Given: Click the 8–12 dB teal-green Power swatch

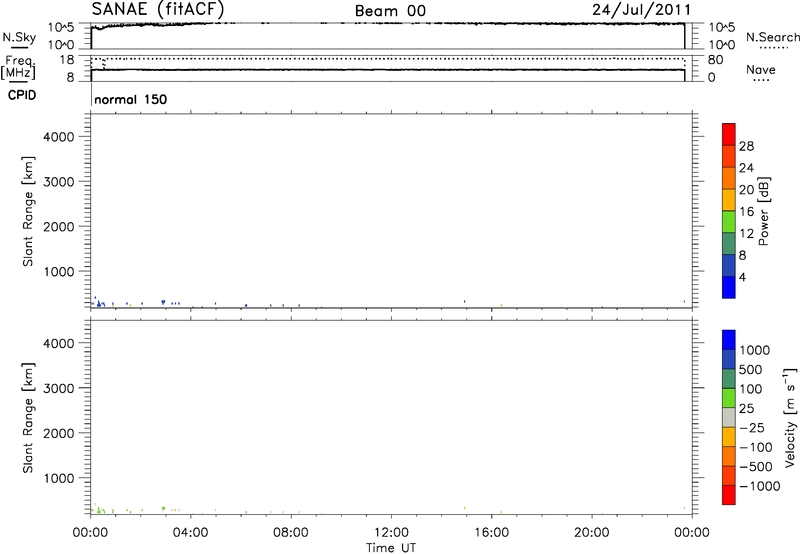Looking at the screenshot, I should pos(729,244).
